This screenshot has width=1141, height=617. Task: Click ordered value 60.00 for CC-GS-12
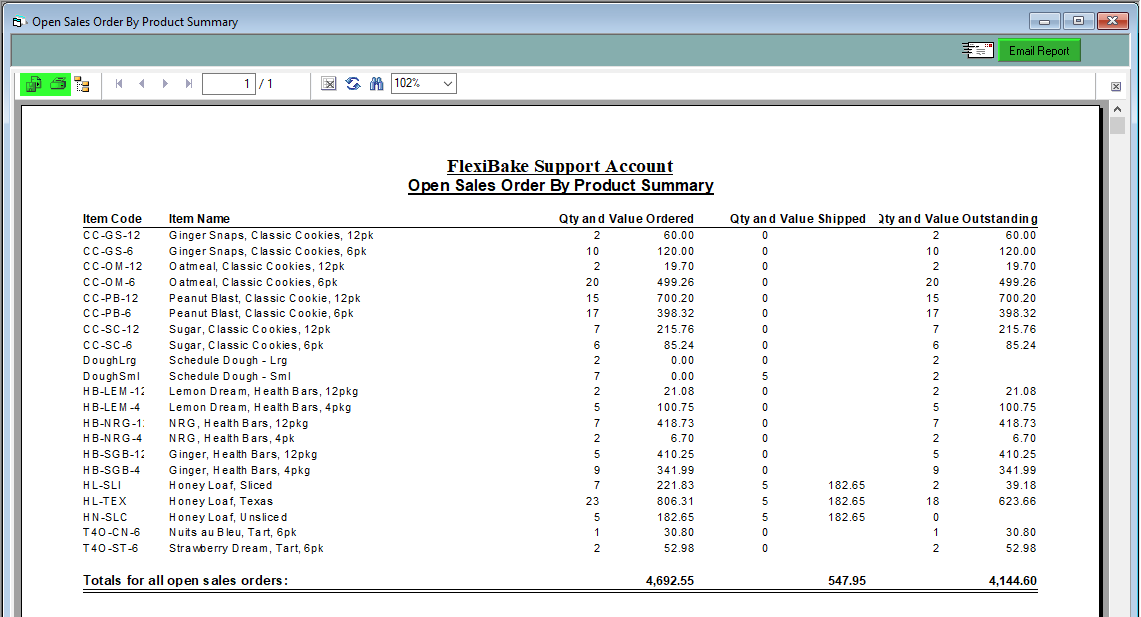[x=678, y=236]
